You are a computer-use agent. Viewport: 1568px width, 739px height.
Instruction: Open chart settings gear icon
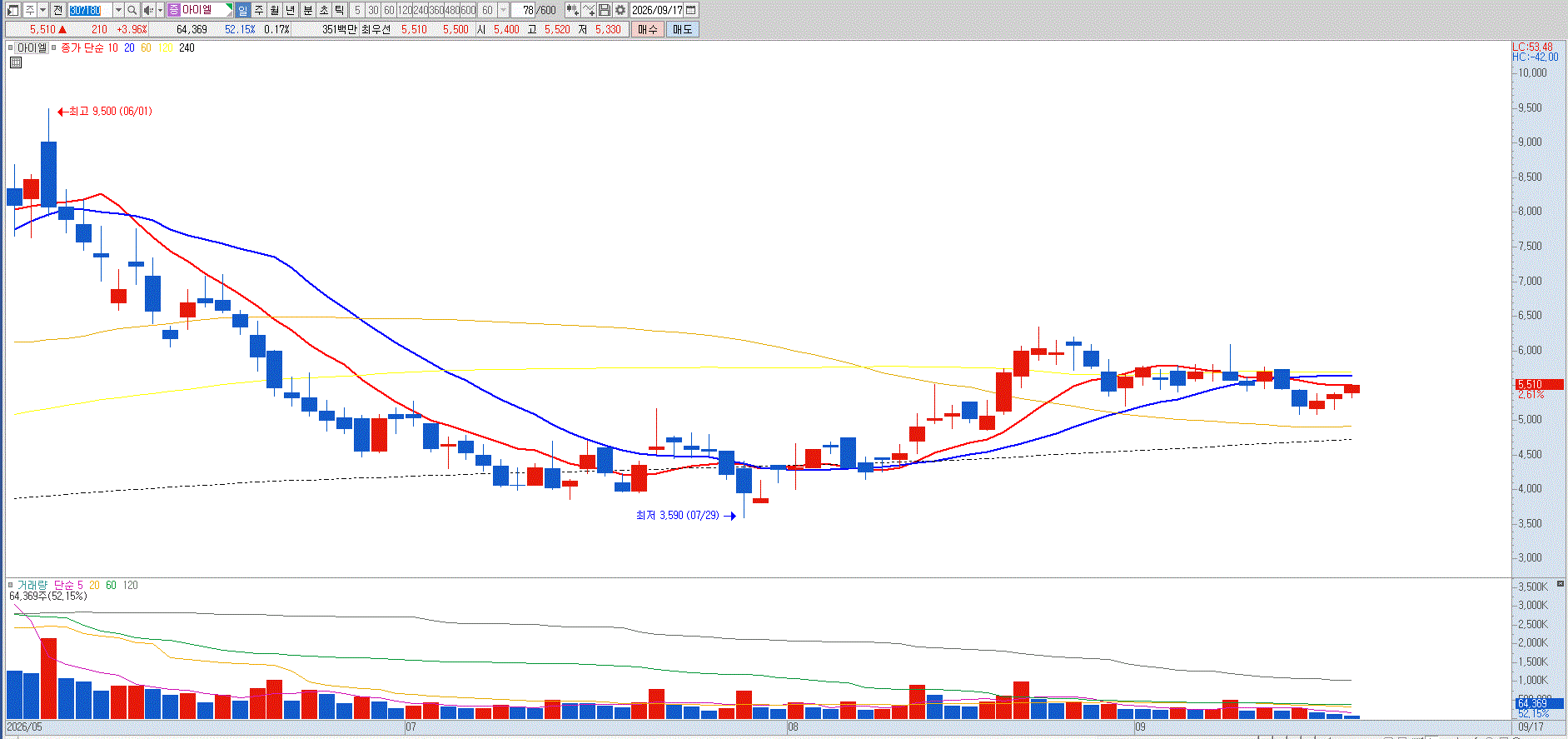[x=620, y=10]
